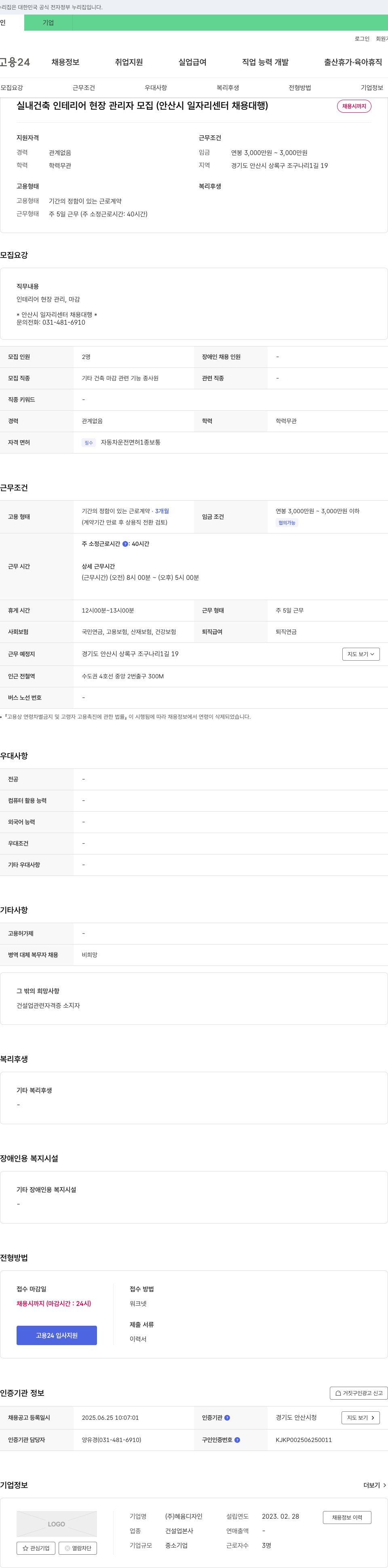
Task: Go to the 고용24 home logo
Action: click(15, 62)
